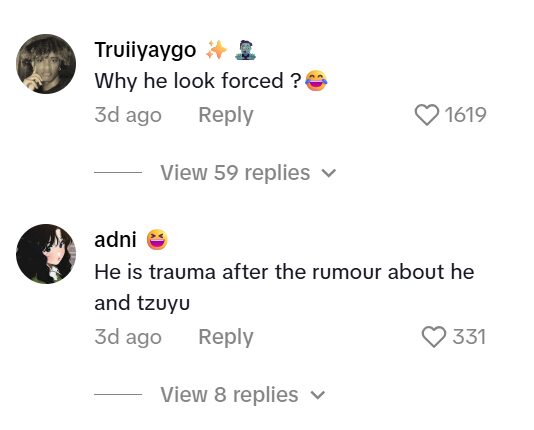This screenshot has width=534, height=430.
Task: Click the laughing emoji next to adni
Action: coord(157,239)
